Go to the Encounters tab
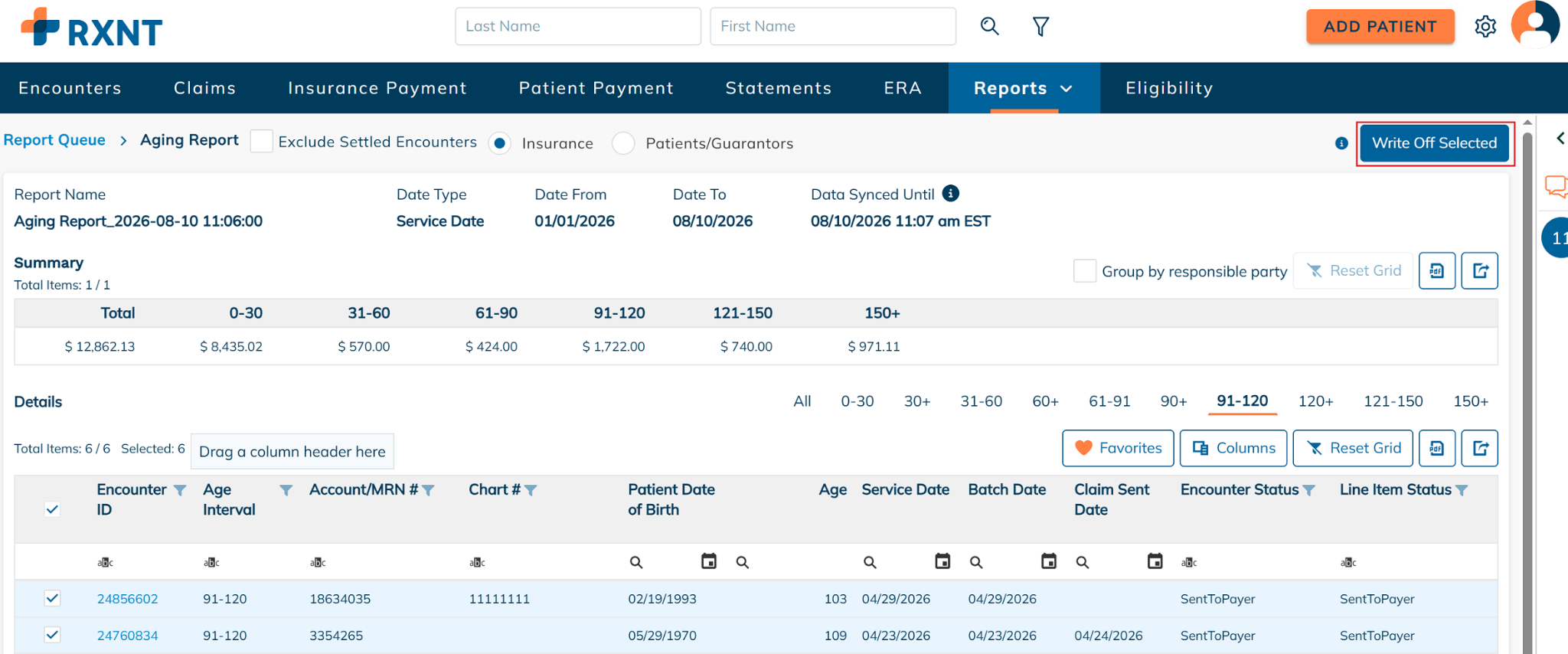Viewport: 1568px width, 654px height. coord(70,88)
